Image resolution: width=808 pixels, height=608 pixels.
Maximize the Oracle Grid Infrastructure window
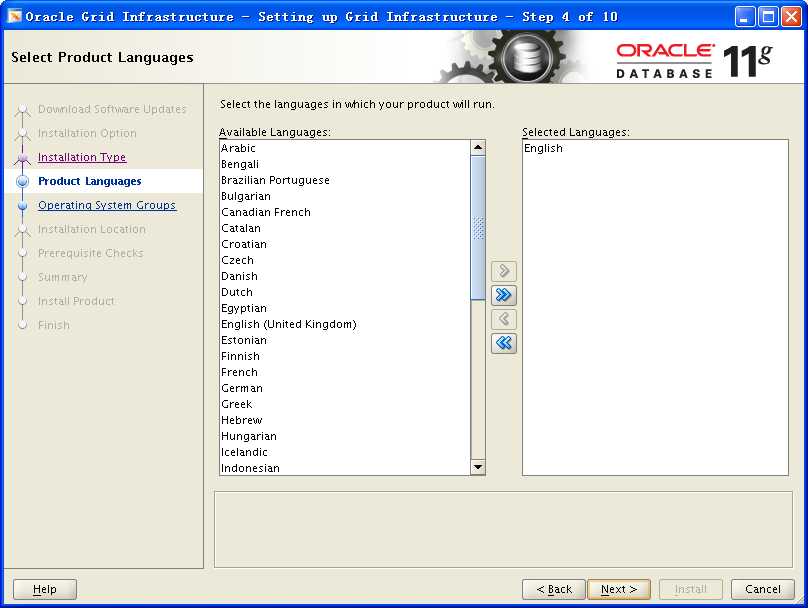pos(767,17)
